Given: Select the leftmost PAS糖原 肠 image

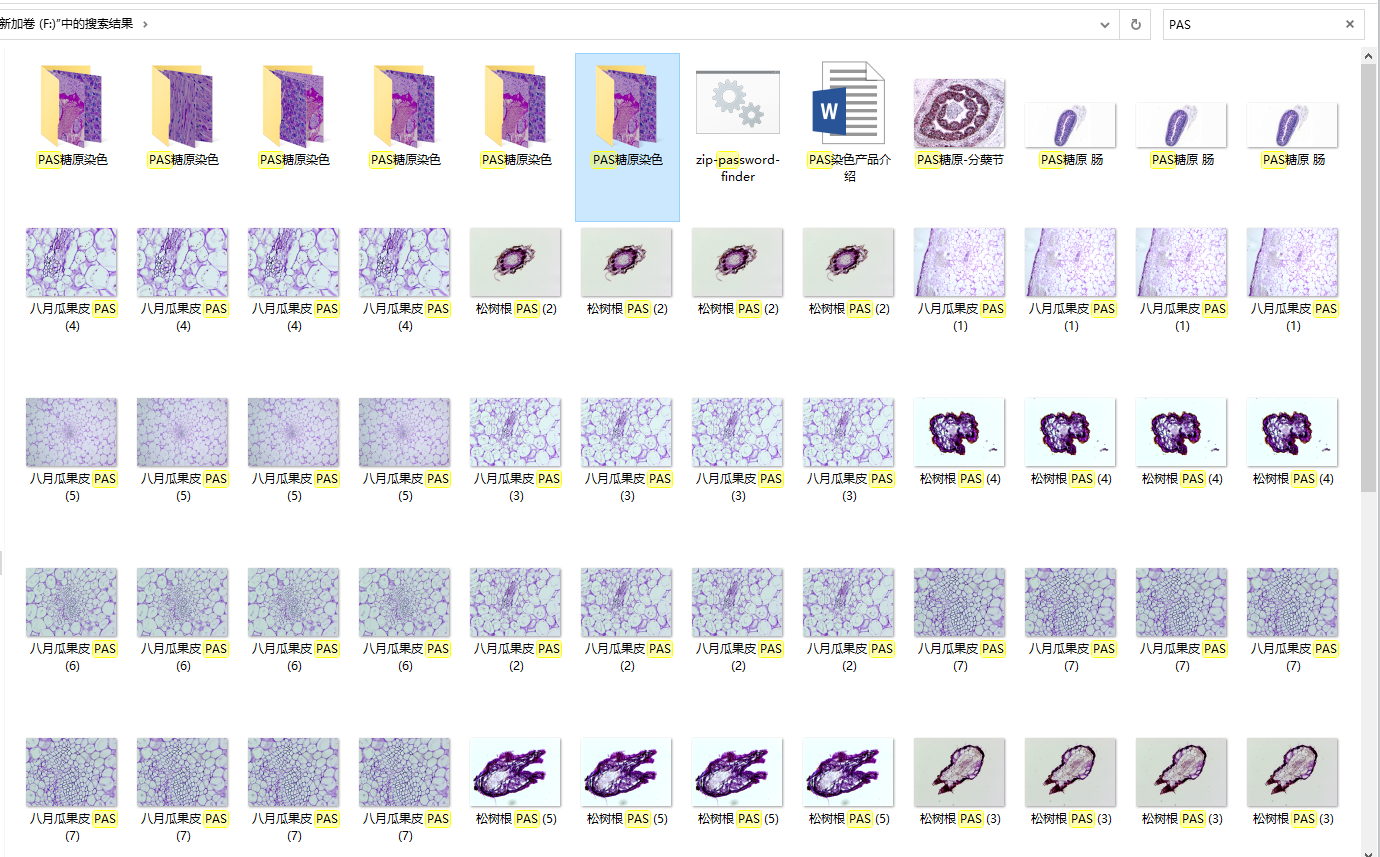Looking at the screenshot, I should (1070, 126).
